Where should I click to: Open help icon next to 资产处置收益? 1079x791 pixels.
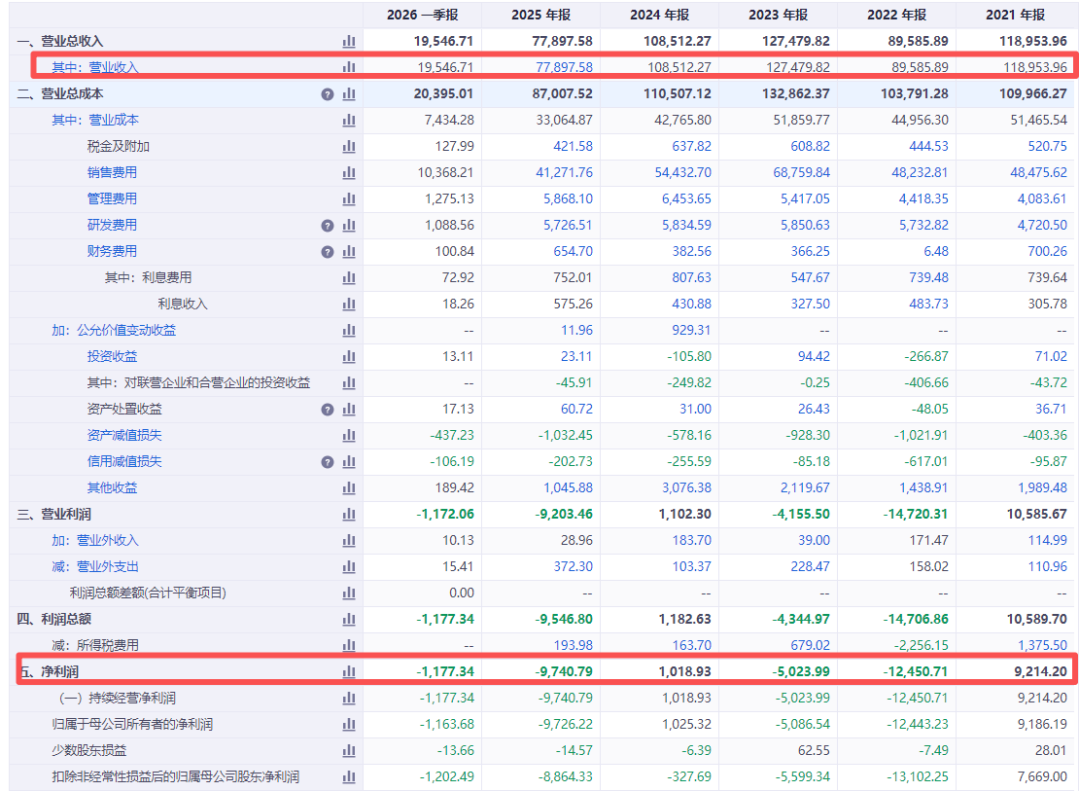pyautogui.click(x=328, y=410)
